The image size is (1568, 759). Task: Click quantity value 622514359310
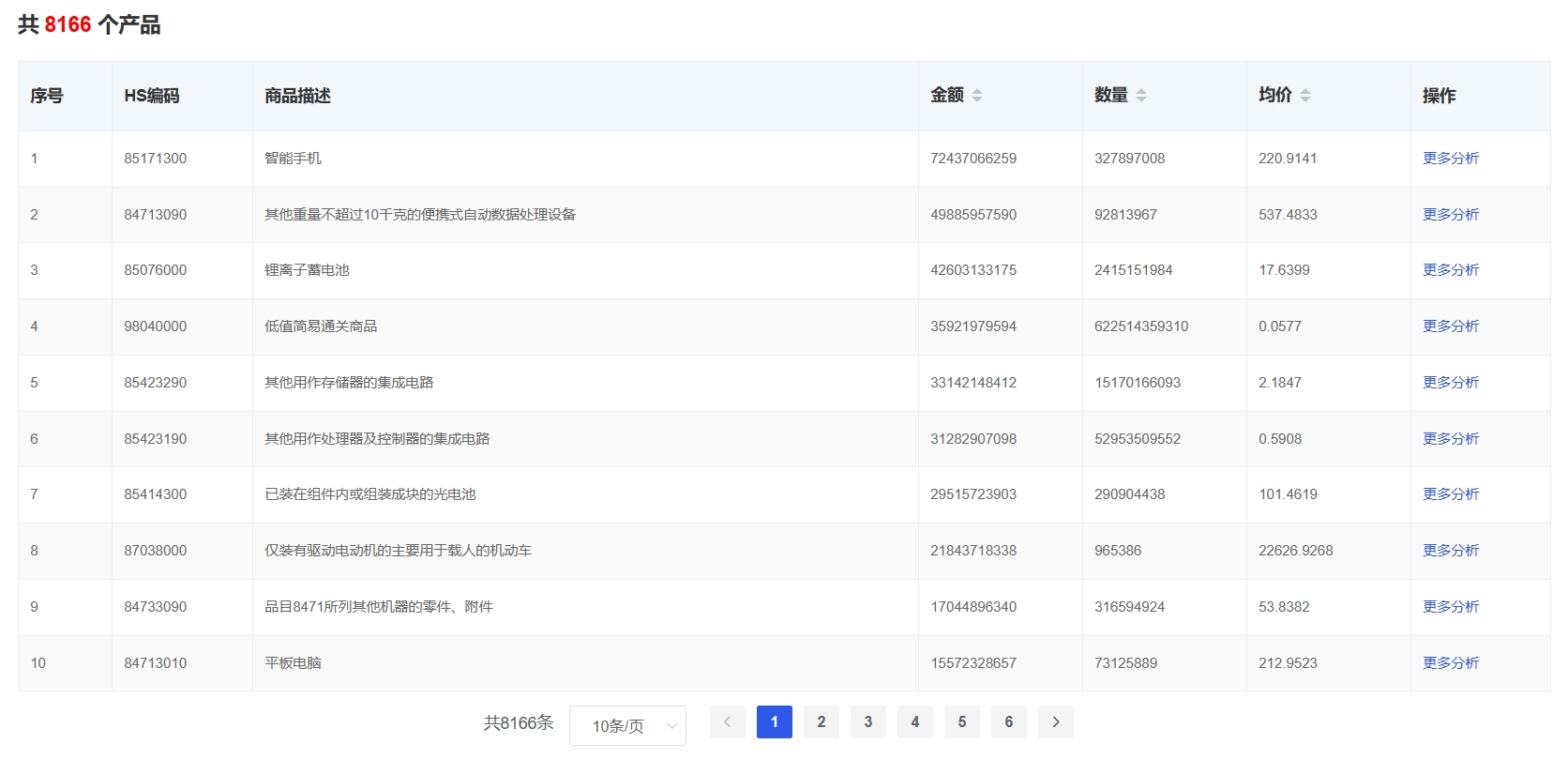click(x=1141, y=326)
